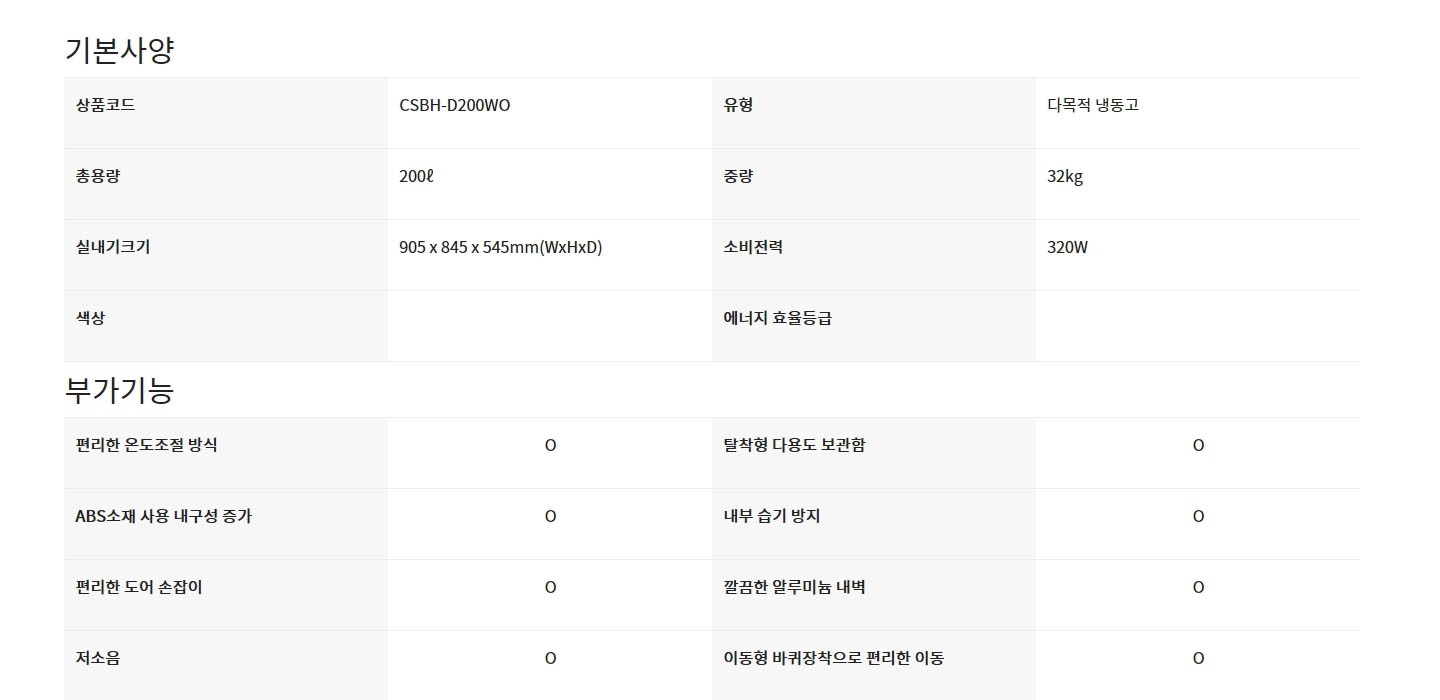Click the O mark for ABS소재 사용 내구성 증가
Screen dimensions: 1440x700
550,516
